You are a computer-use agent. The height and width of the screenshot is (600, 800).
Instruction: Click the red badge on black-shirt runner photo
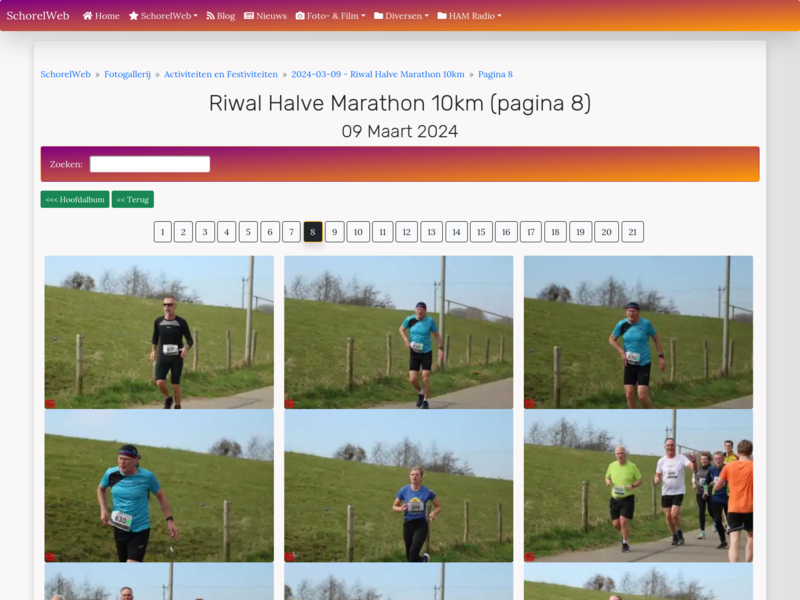50,404
